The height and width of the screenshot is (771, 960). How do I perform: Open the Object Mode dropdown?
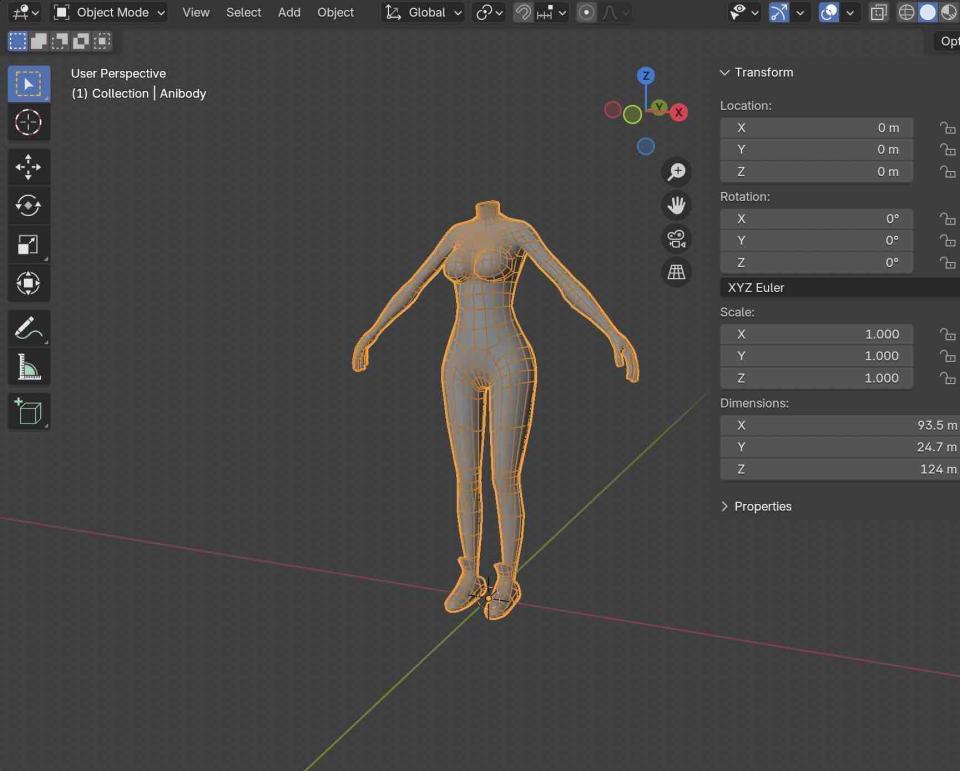110,13
